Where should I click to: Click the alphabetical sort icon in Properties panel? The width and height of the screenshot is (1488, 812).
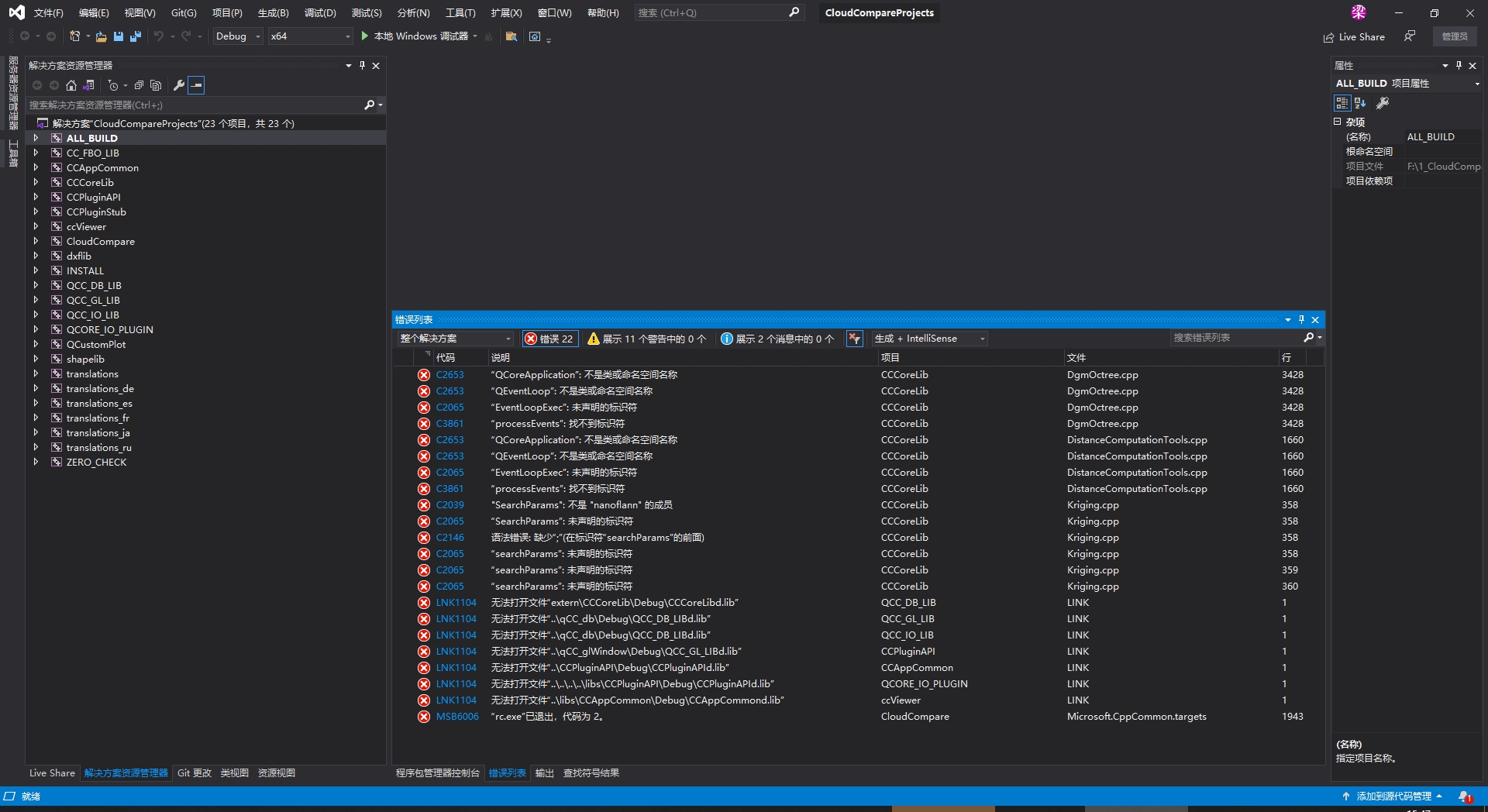tap(1360, 103)
